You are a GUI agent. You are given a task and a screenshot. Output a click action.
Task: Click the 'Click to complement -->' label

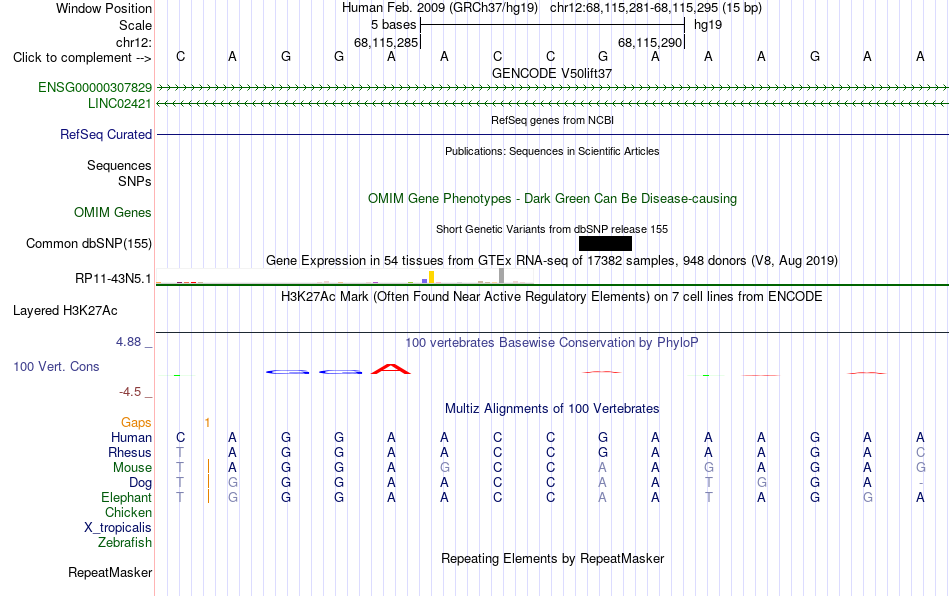(82, 58)
